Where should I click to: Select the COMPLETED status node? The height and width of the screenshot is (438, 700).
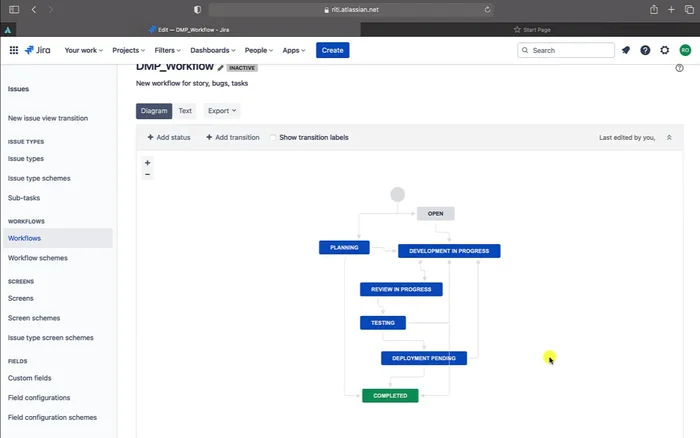click(x=390, y=396)
